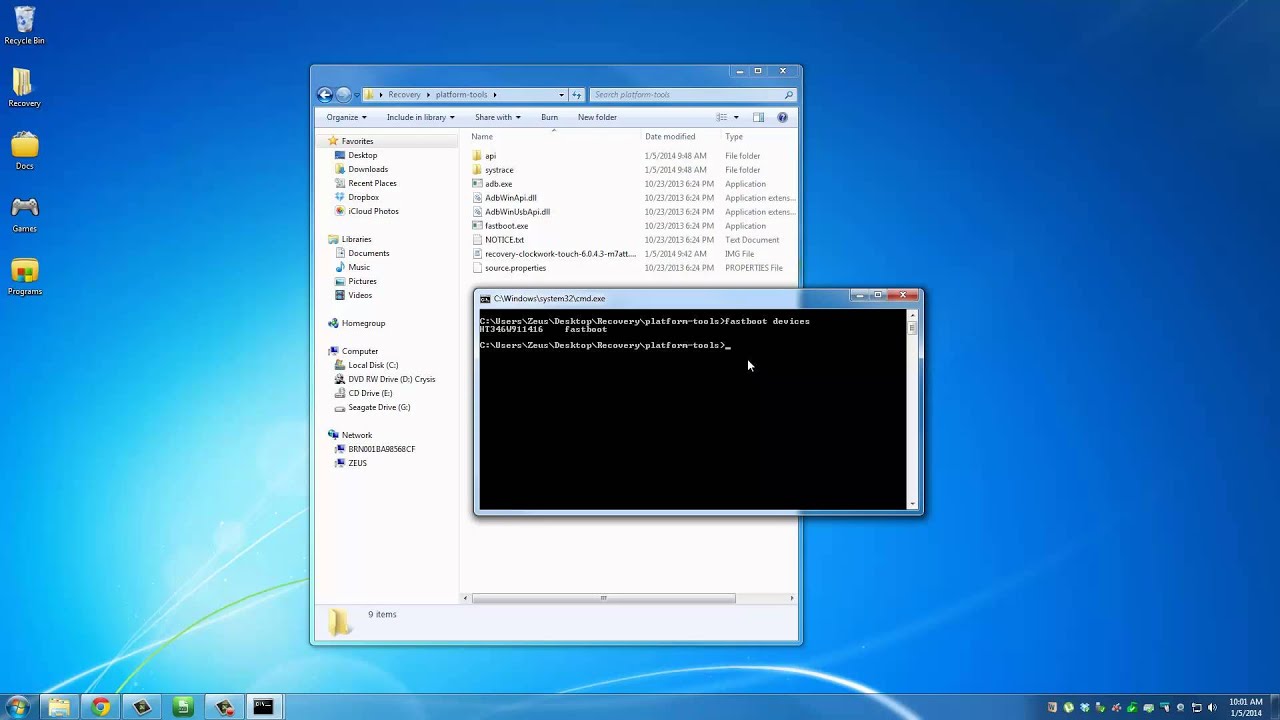
Task: Open the Share with menu
Action: (497, 117)
